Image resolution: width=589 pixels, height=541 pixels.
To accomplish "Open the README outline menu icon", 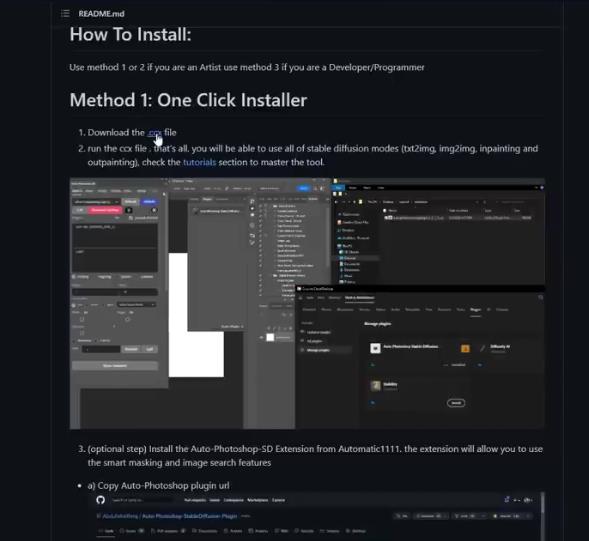I will 65,14.
